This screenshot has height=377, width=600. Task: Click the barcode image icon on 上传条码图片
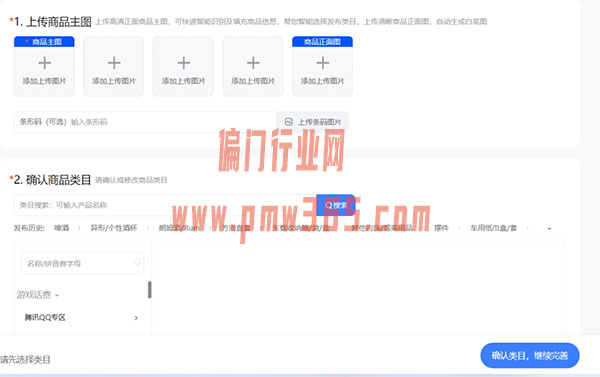[x=289, y=122]
